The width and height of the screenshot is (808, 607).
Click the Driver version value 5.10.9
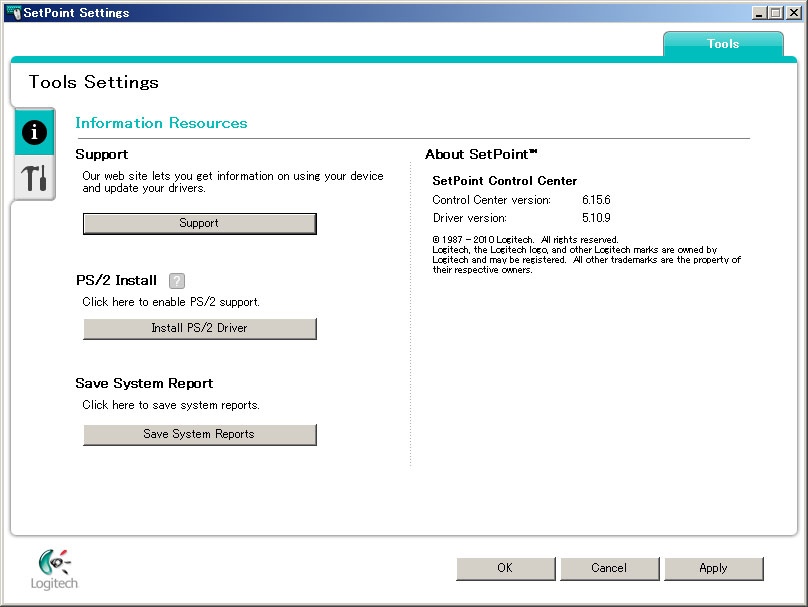596,218
